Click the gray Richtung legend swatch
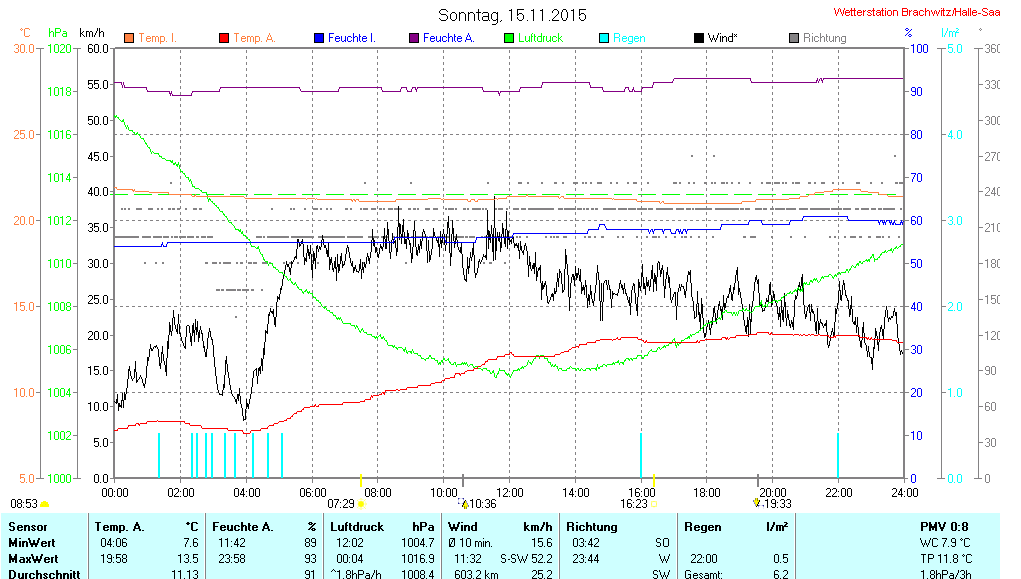The image size is (1021, 579). pyautogui.click(x=794, y=38)
